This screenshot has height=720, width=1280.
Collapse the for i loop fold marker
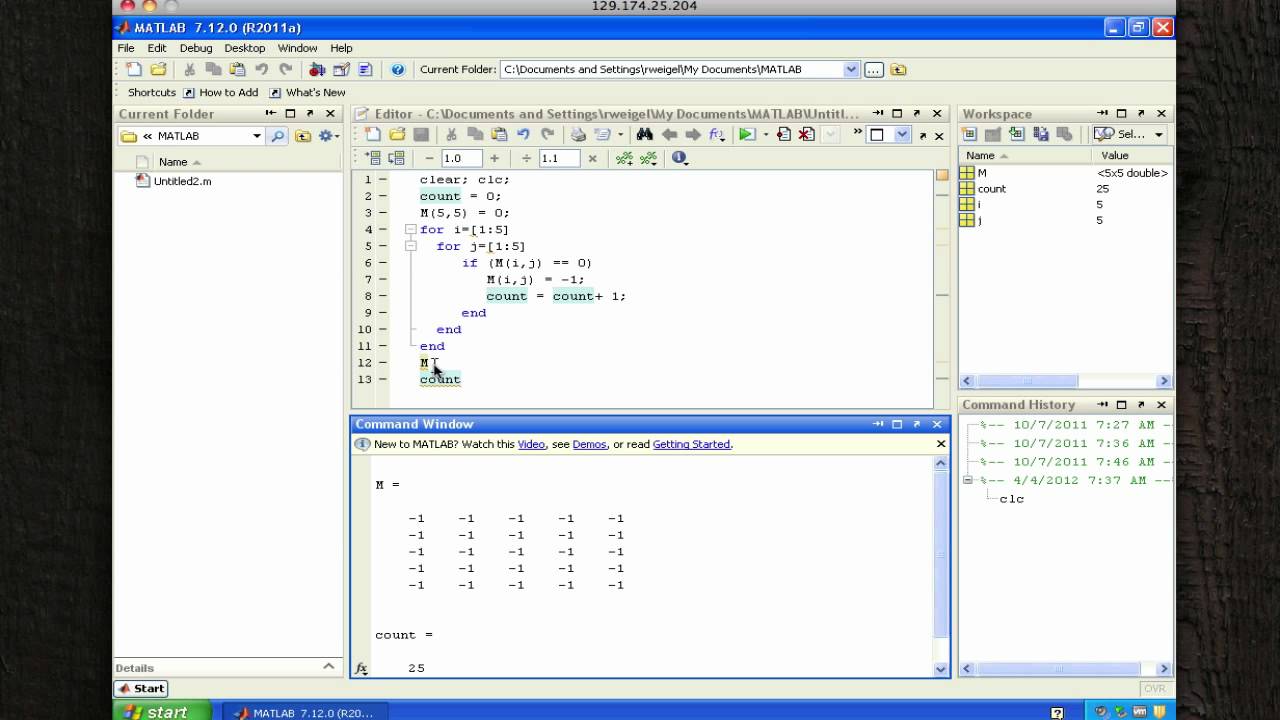point(410,230)
